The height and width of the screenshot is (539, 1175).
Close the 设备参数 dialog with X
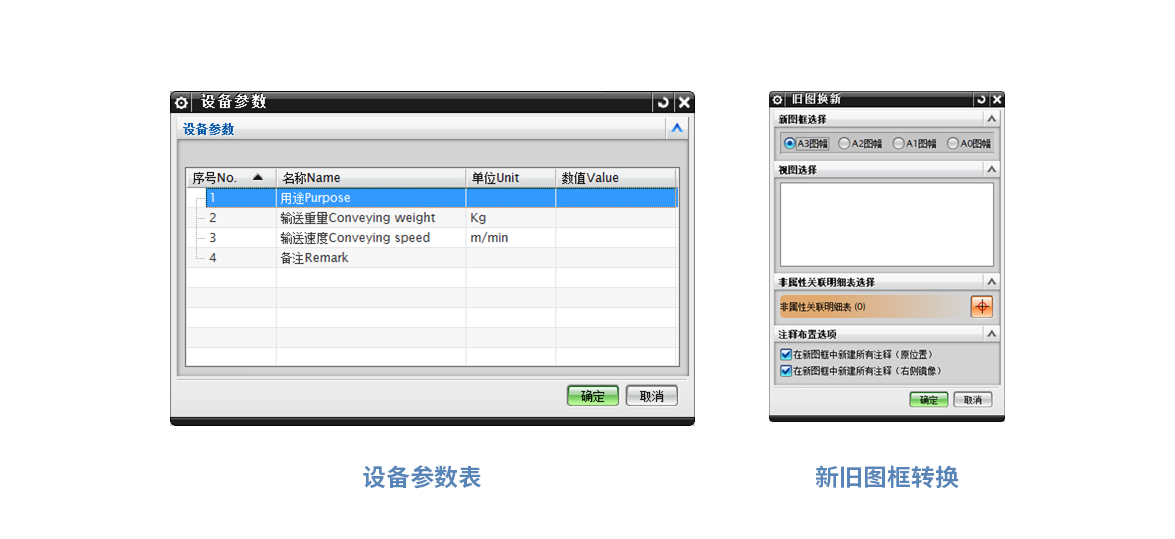point(683,103)
